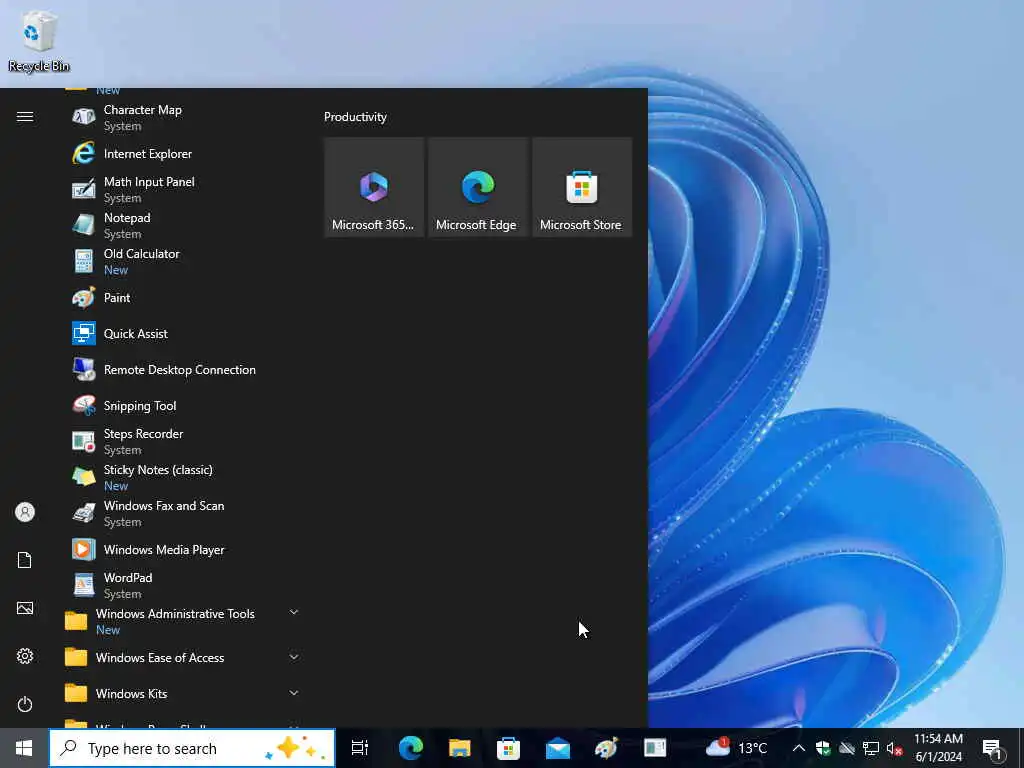1024x768 pixels.
Task: Open the Microsoft Store tile
Action: [582, 187]
